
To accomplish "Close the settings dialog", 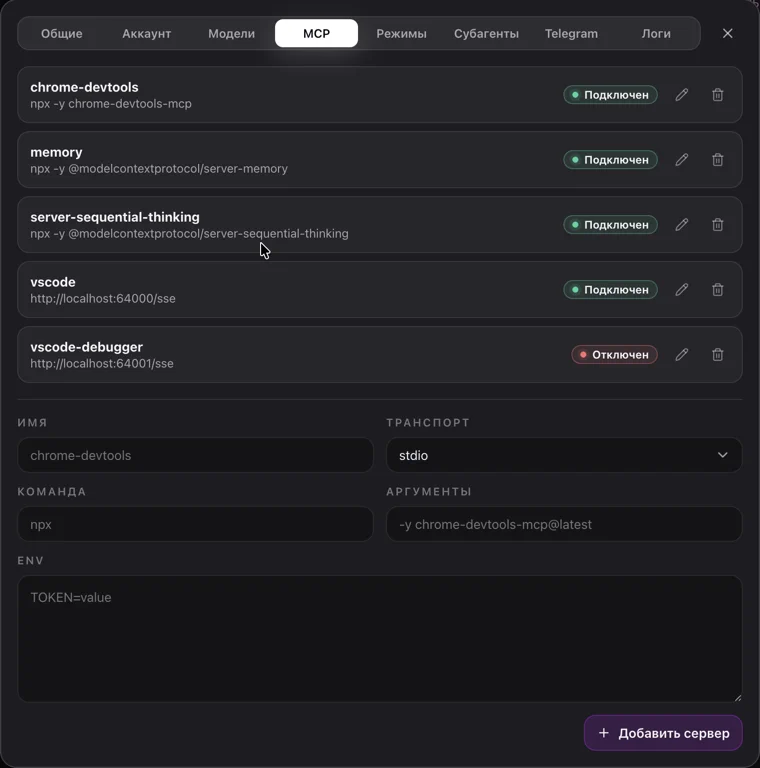I will pos(728,33).
